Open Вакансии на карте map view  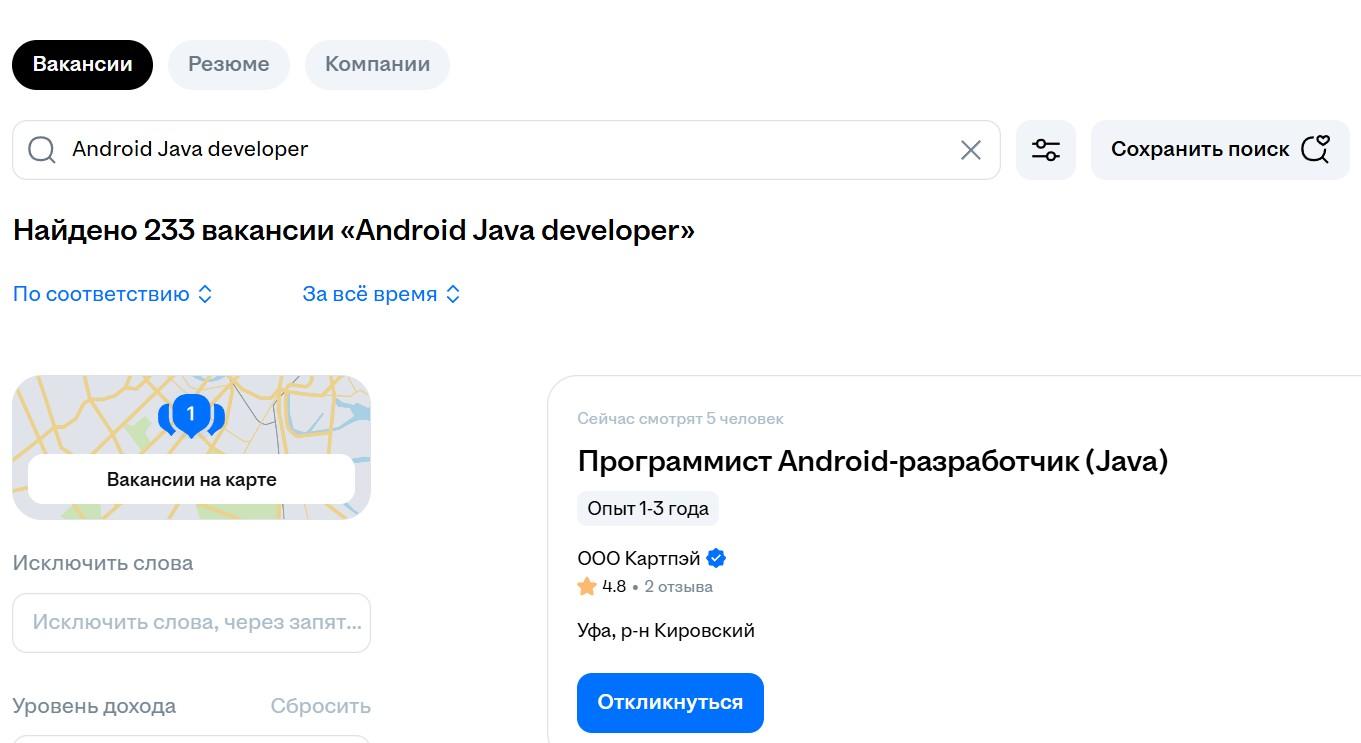(x=191, y=479)
